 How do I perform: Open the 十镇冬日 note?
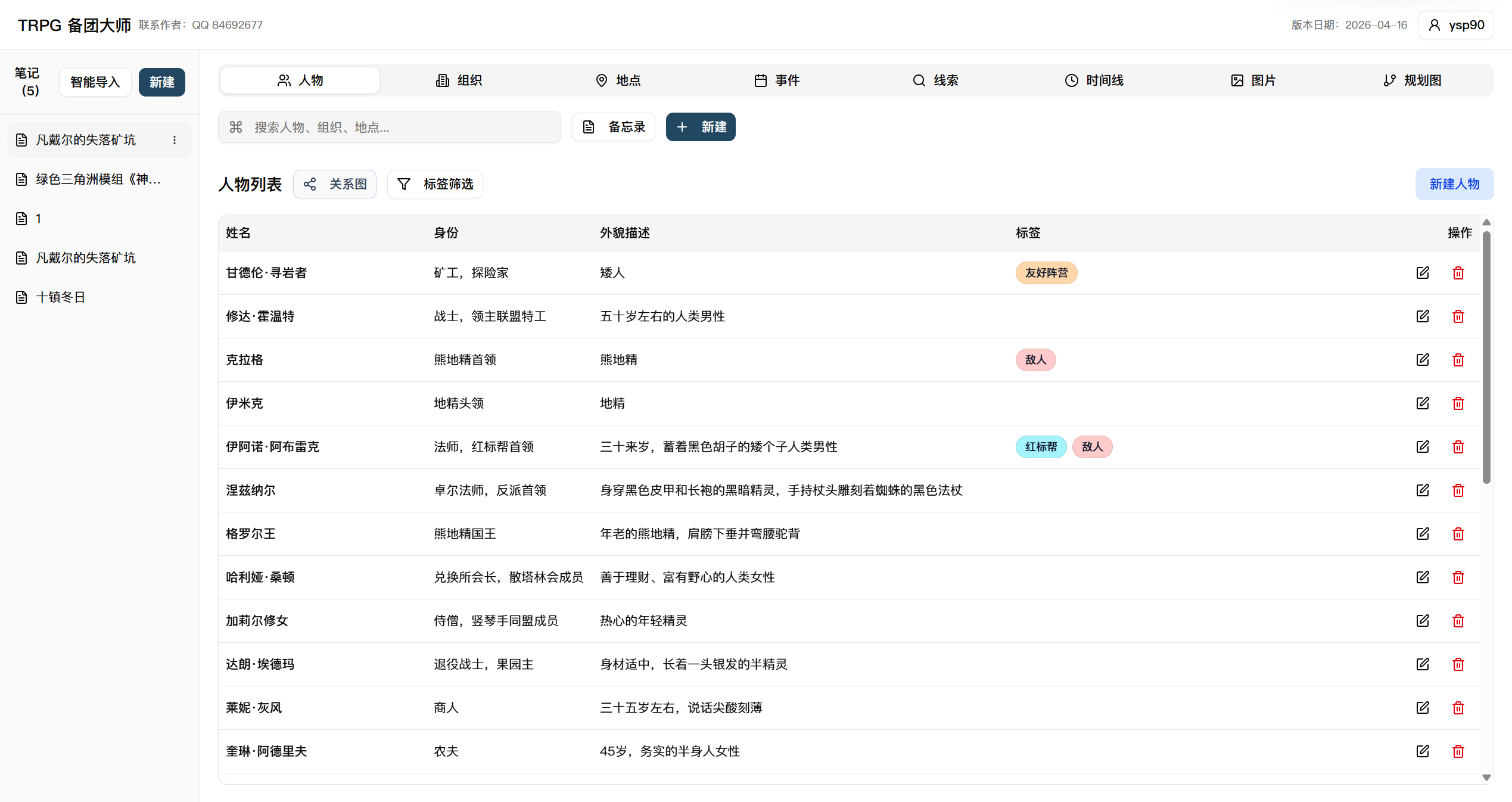[99, 297]
